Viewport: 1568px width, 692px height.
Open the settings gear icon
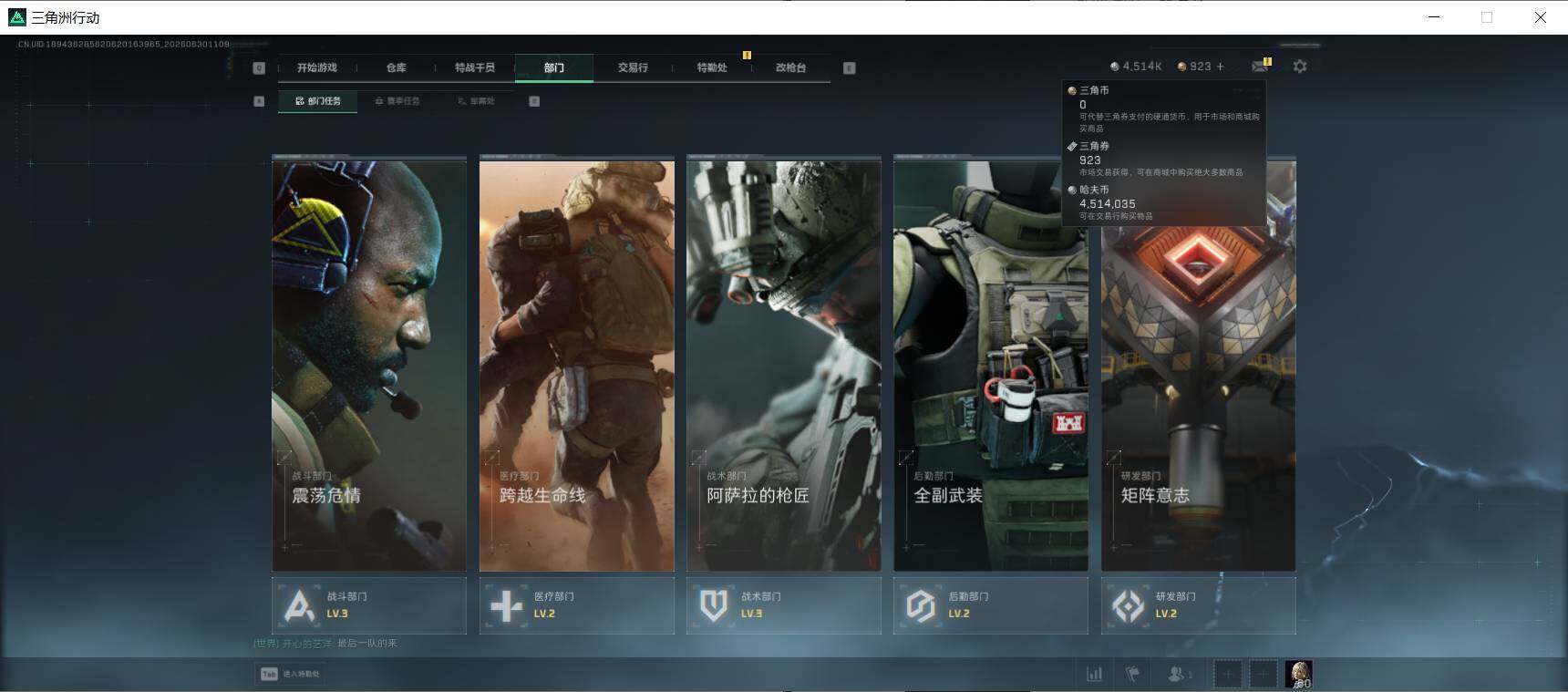point(1300,67)
